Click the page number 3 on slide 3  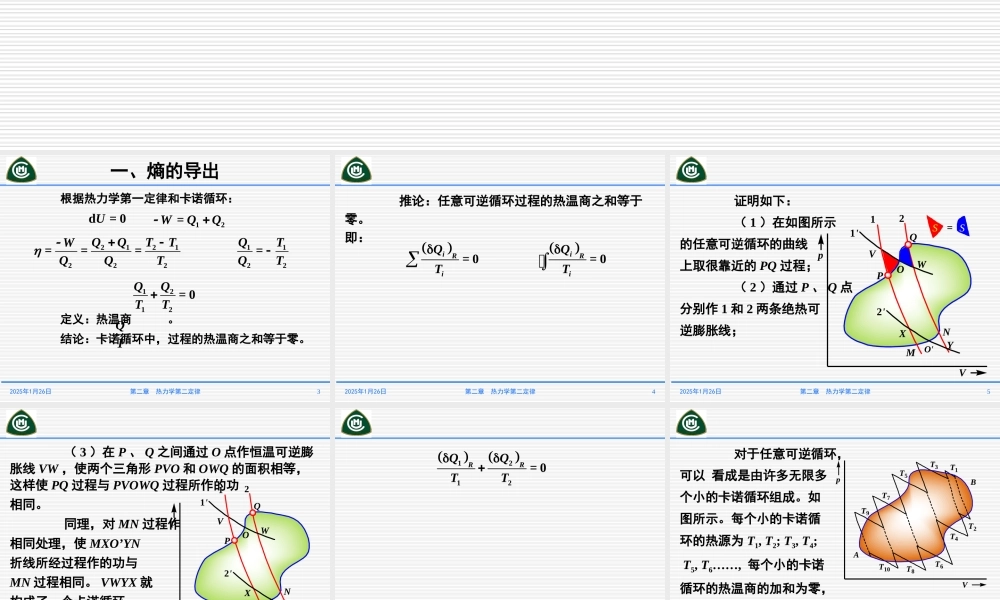point(320,391)
